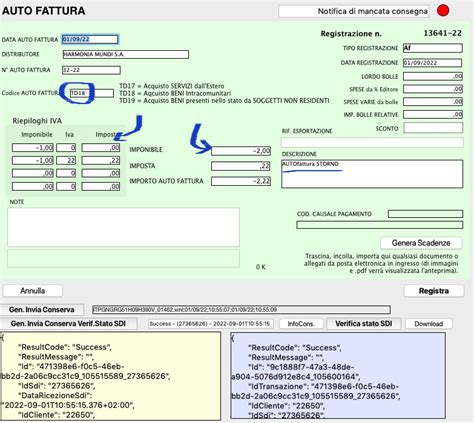Click the AUTO FATTURA title
This screenshot has width=474, height=423.
pyautogui.click(x=43, y=11)
